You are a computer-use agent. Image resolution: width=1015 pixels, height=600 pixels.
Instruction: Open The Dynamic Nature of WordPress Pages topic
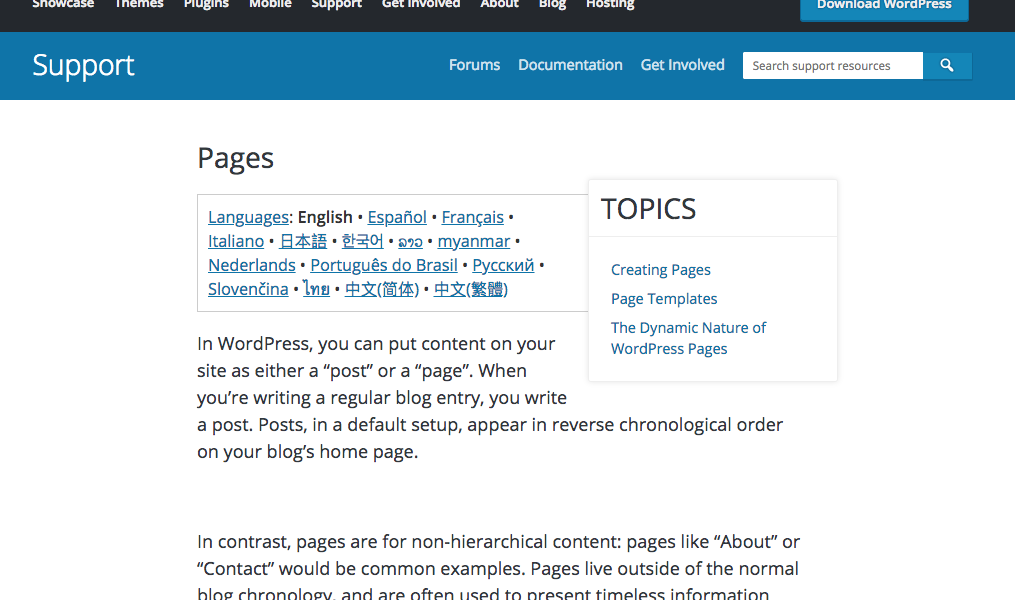click(x=688, y=337)
